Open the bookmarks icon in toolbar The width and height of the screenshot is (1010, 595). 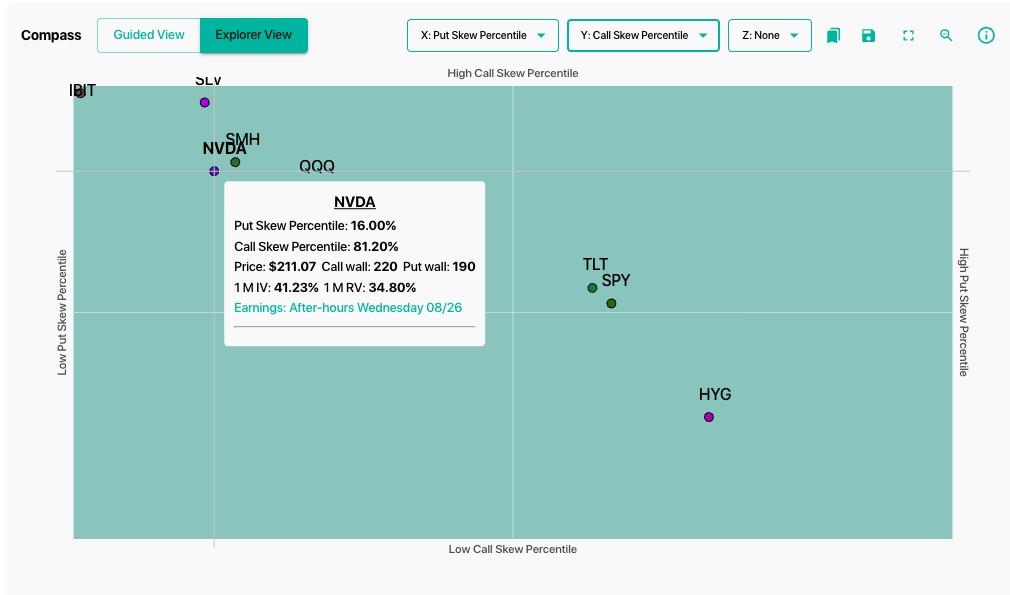click(x=833, y=35)
